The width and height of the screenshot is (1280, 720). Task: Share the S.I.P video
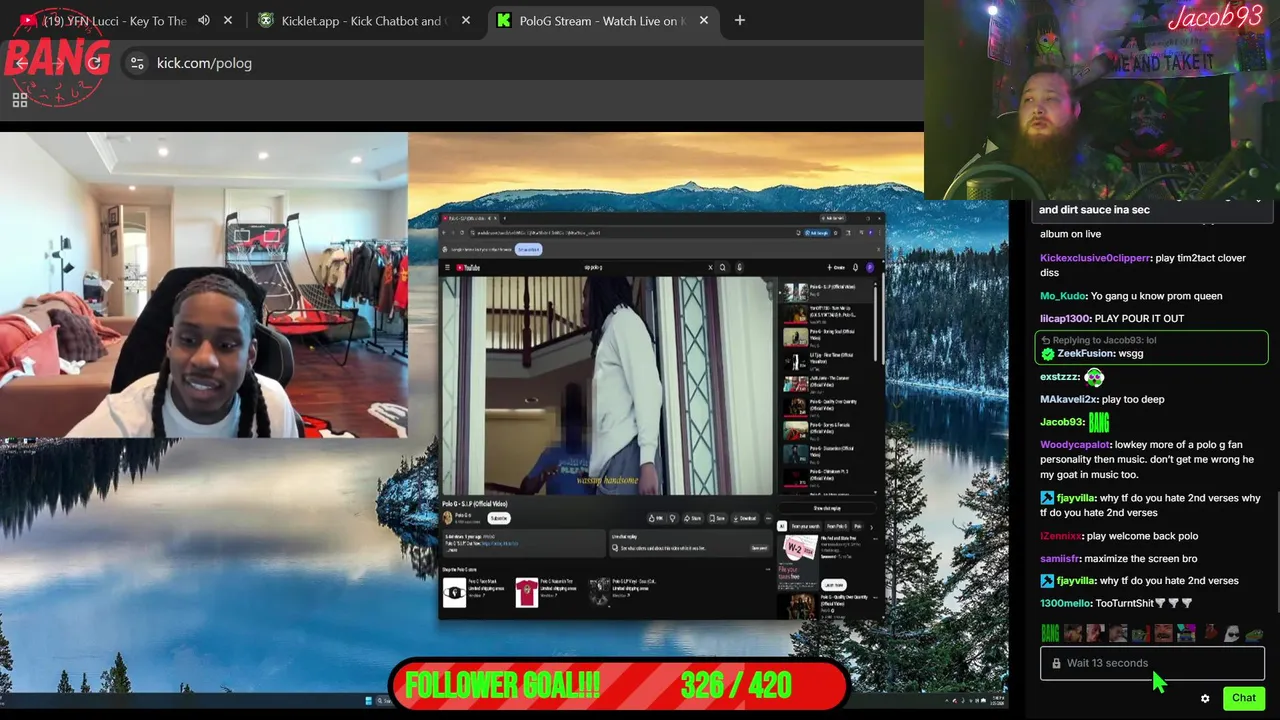693,518
